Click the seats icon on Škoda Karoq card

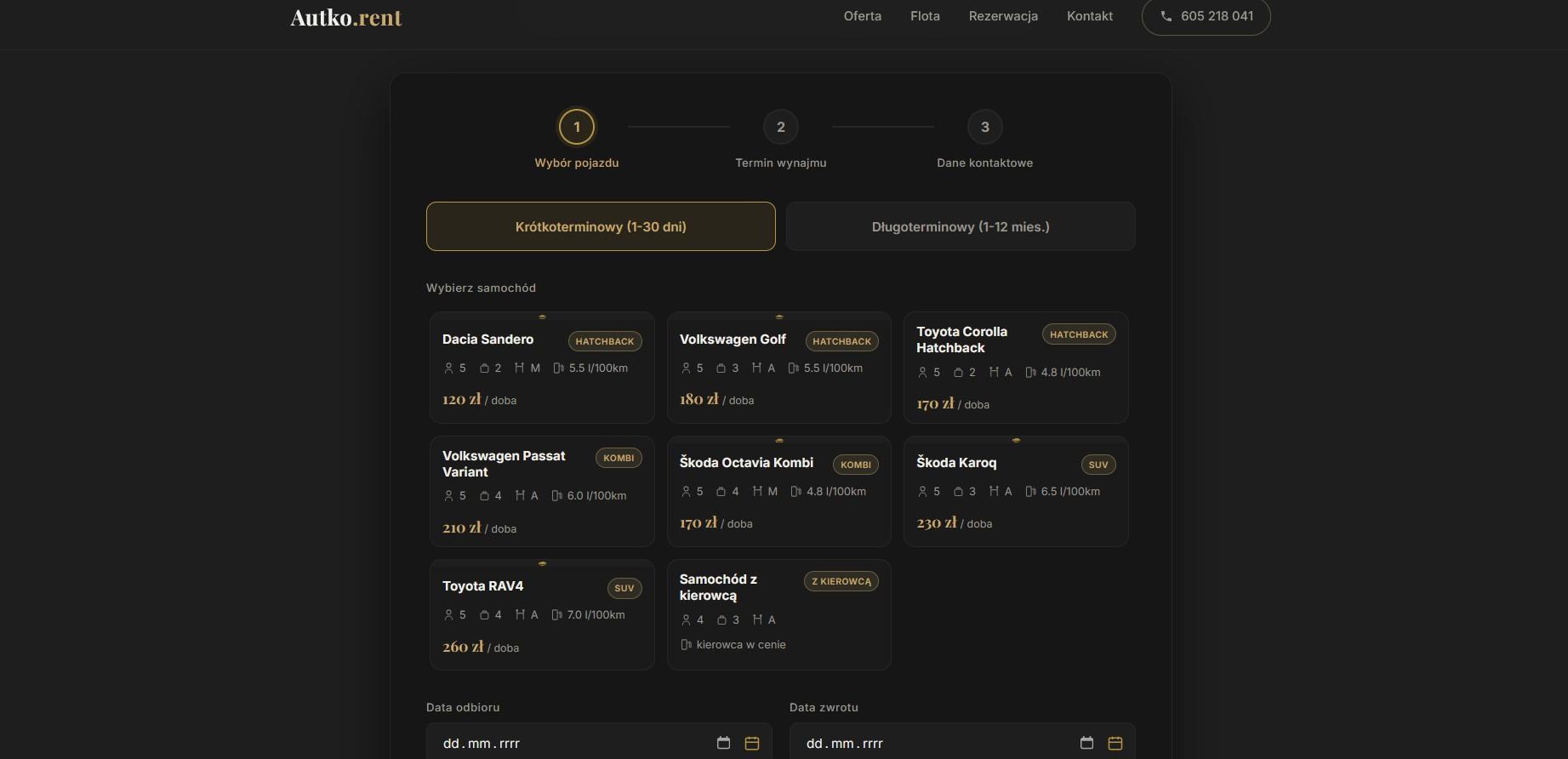pyautogui.click(x=922, y=492)
